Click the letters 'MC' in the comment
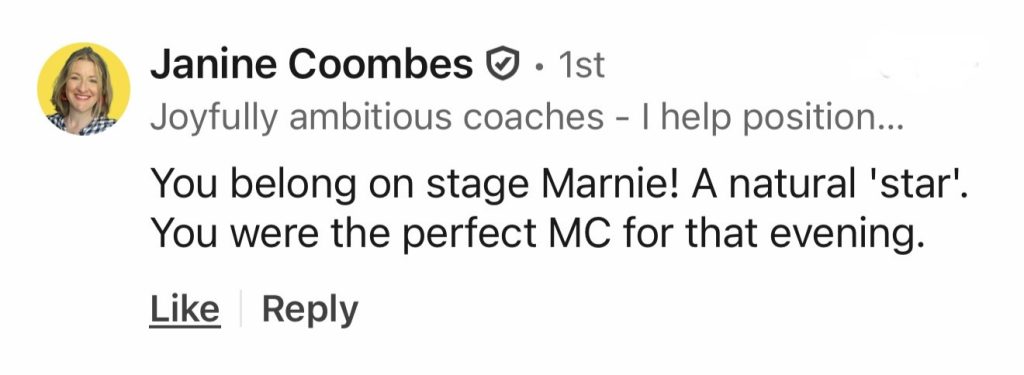Image resolution: width=1024 pixels, height=375 pixels. [581, 235]
